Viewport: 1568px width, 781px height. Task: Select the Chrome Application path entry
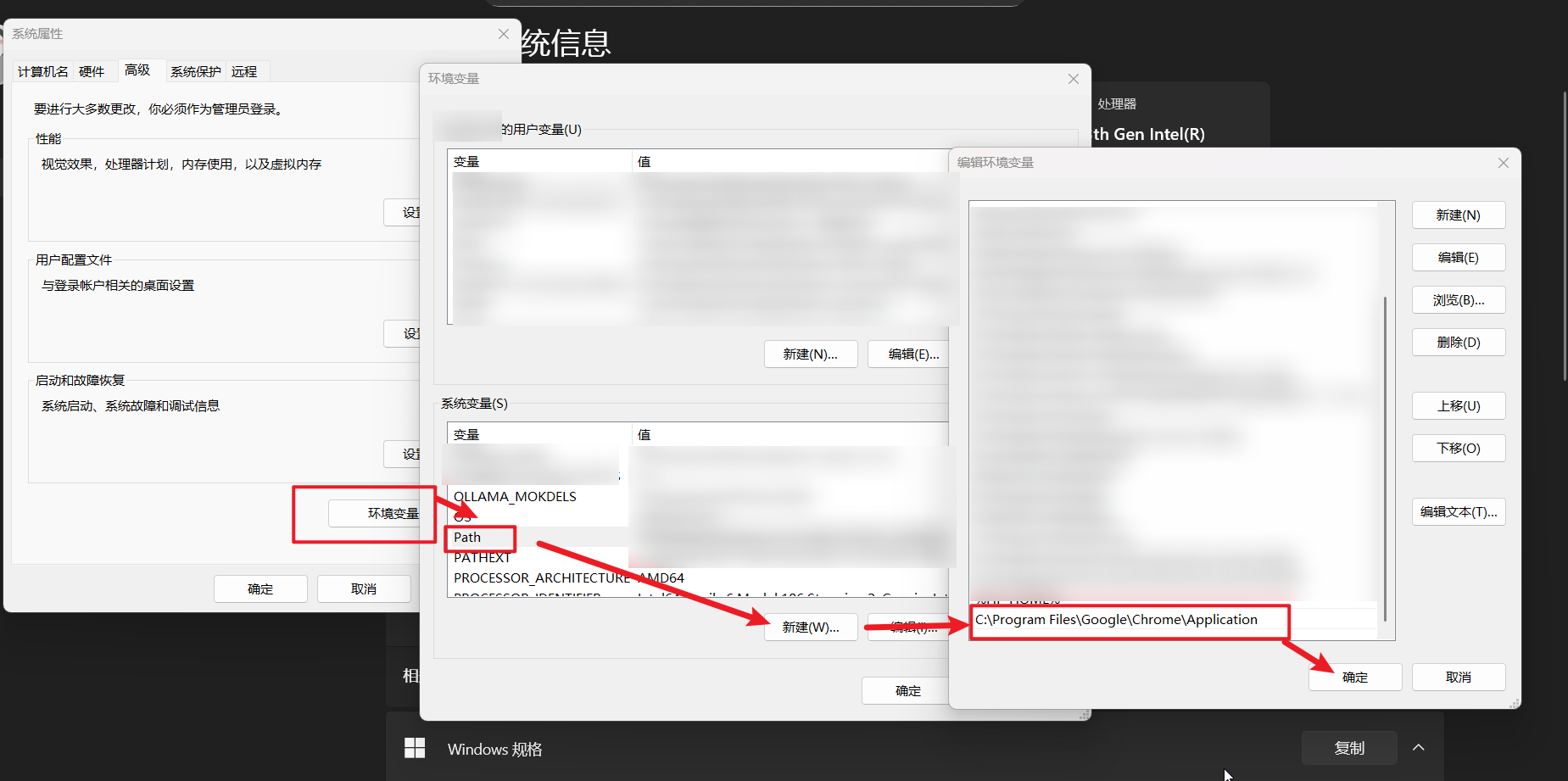pos(1175,620)
